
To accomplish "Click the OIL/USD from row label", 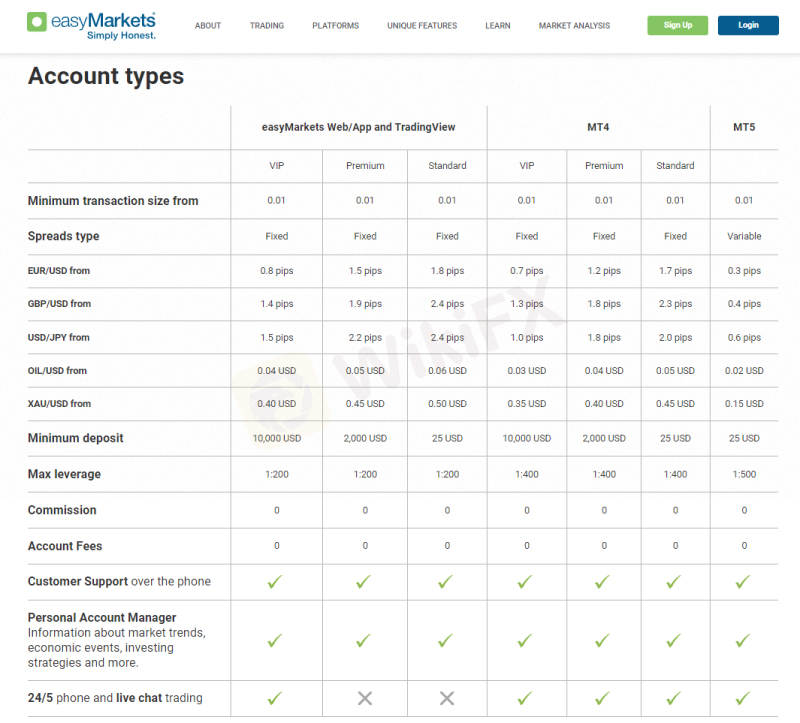I will coord(57,370).
